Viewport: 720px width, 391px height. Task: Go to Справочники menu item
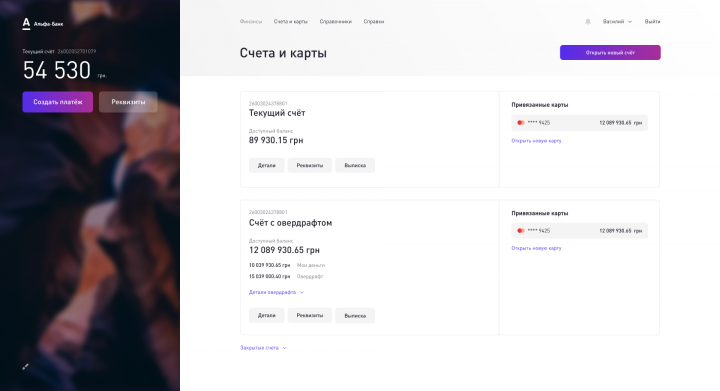tap(336, 22)
